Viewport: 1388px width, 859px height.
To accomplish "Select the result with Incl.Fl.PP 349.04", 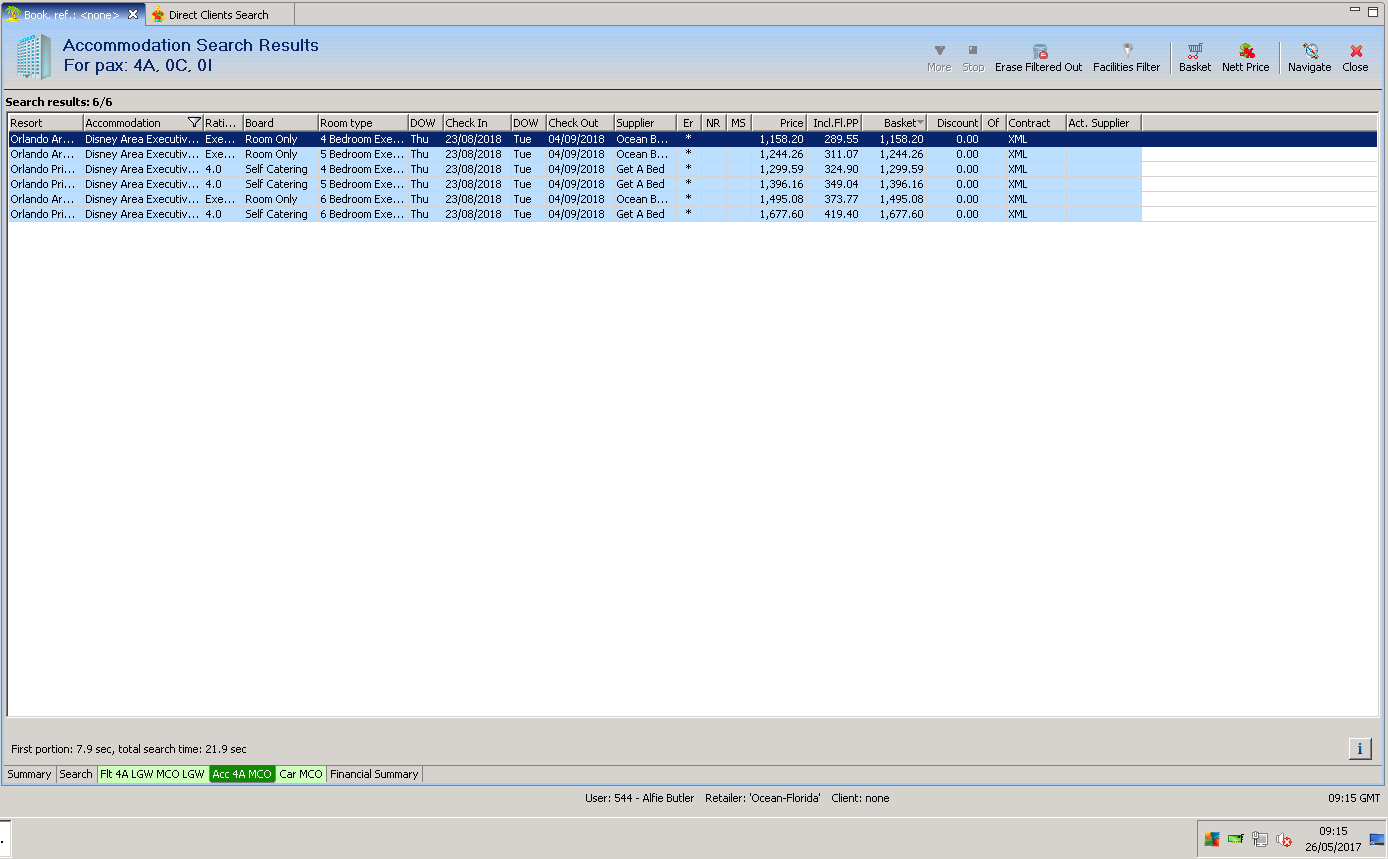I will tap(692, 184).
